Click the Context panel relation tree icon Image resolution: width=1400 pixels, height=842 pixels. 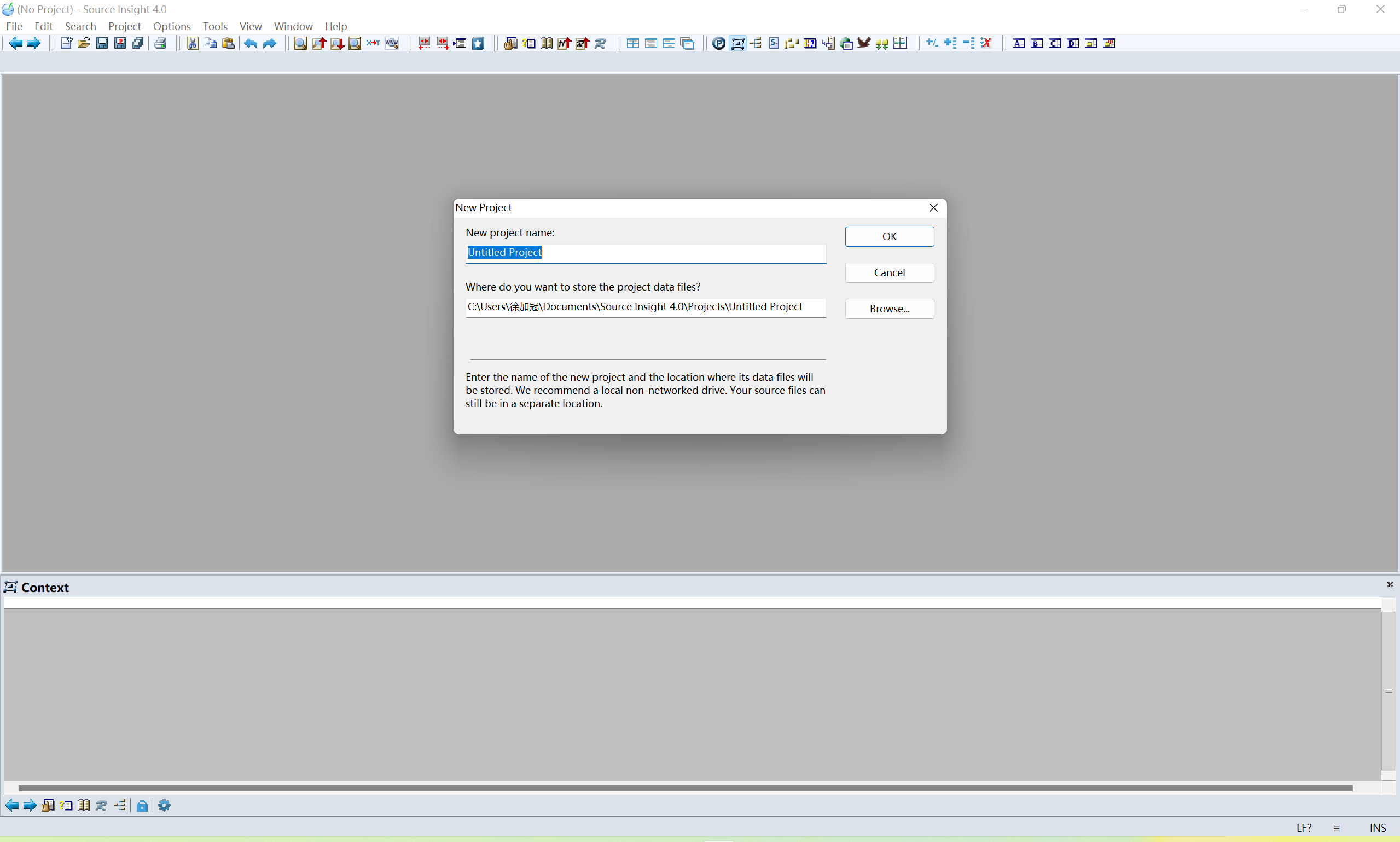click(x=120, y=806)
